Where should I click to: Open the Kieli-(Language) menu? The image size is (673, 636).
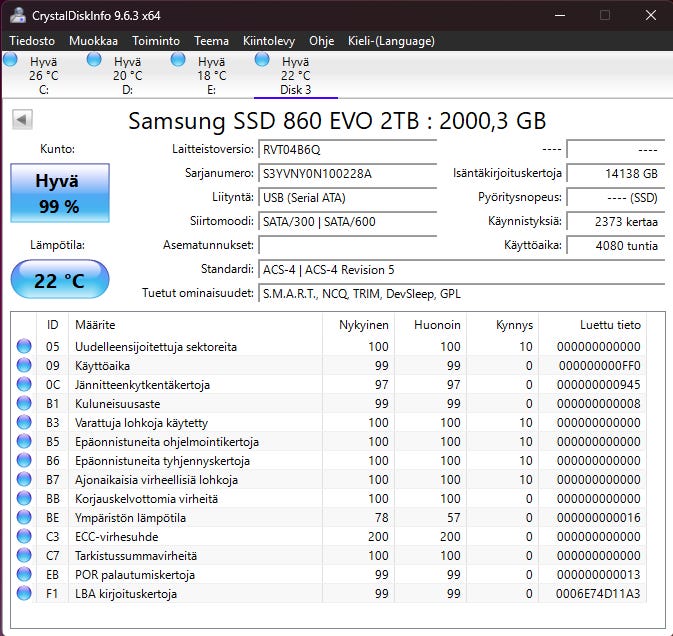(x=391, y=41)
